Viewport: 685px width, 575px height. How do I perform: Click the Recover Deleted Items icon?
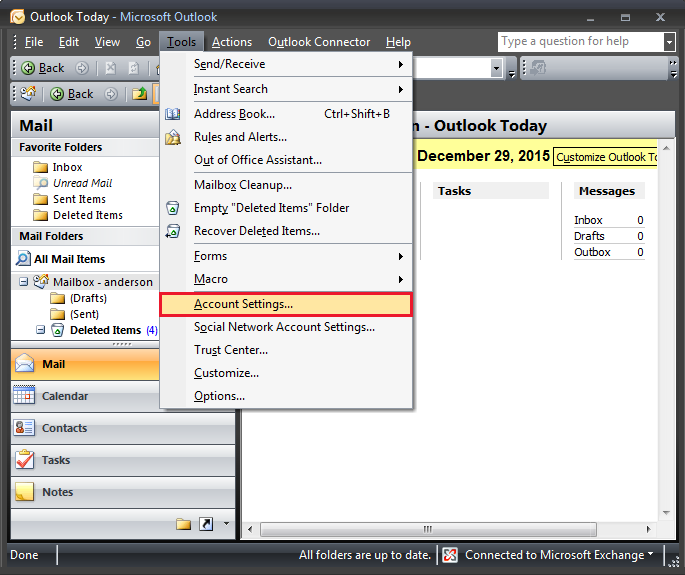173,231
